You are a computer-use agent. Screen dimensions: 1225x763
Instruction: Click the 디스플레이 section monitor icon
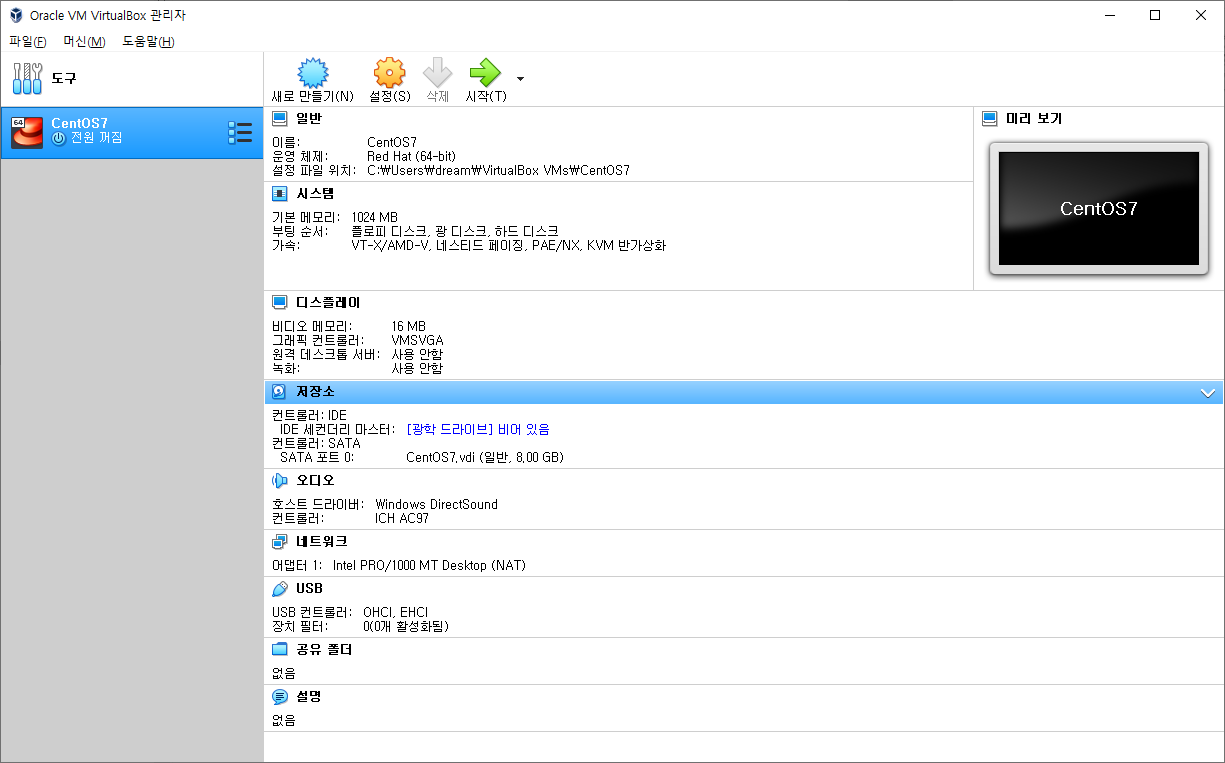[280, 302]
